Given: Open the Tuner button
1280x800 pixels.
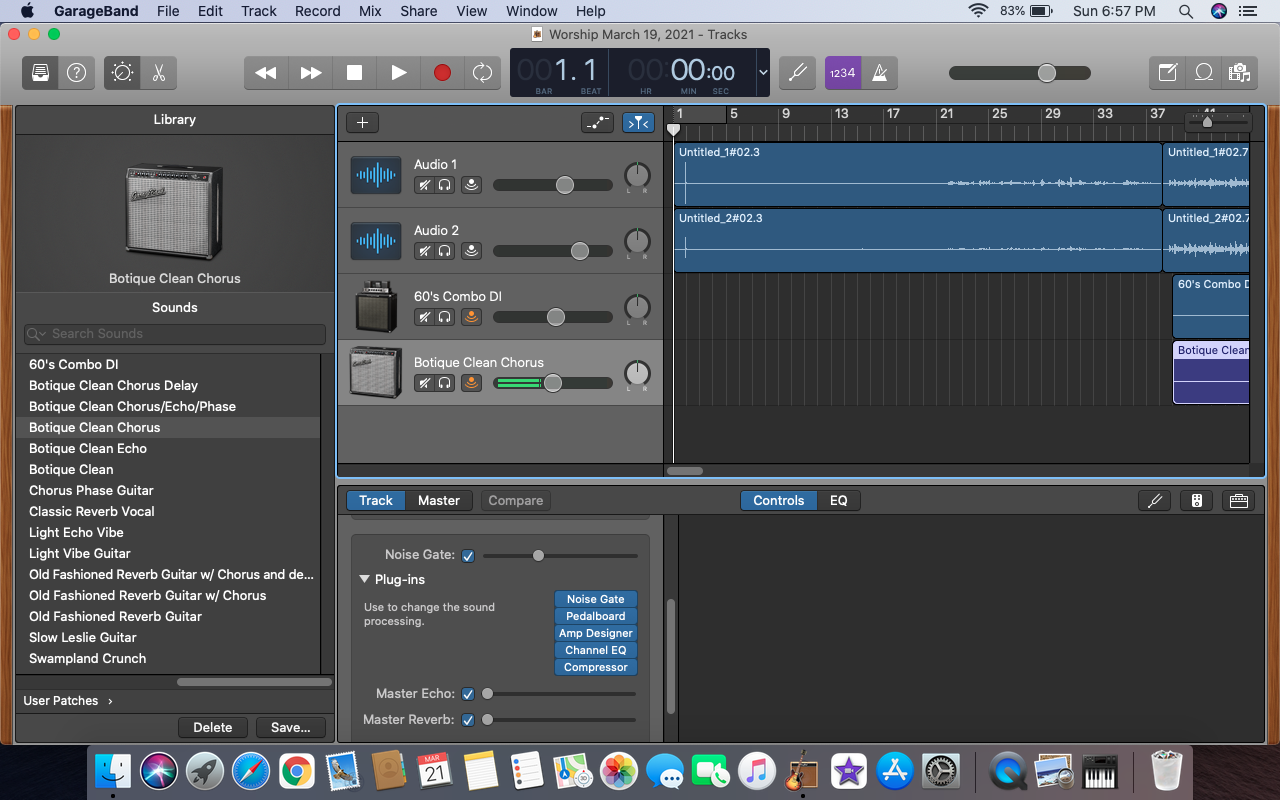Looking at the screenshot, I should [797, 73].
